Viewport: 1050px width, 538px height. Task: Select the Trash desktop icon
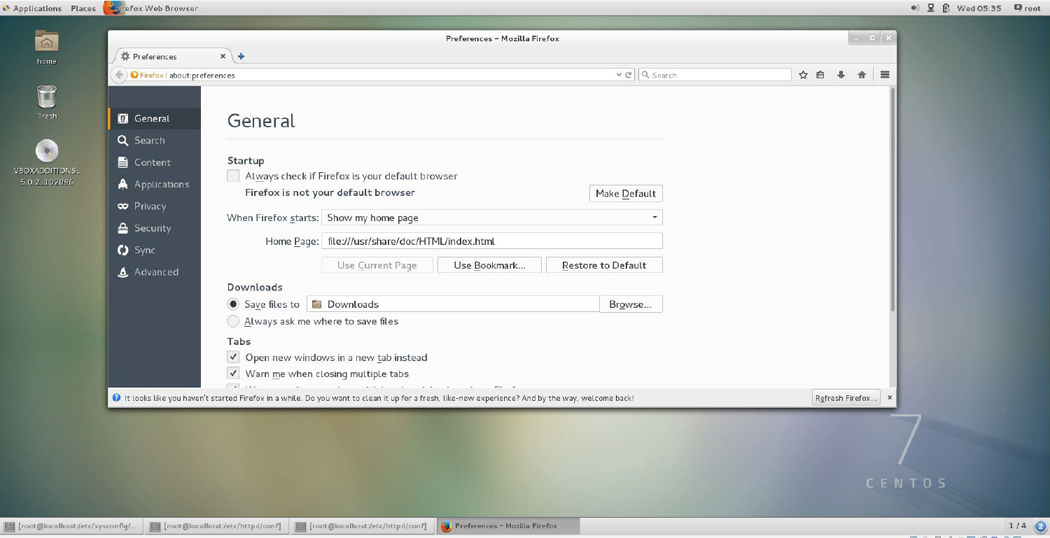pos(46,103)
